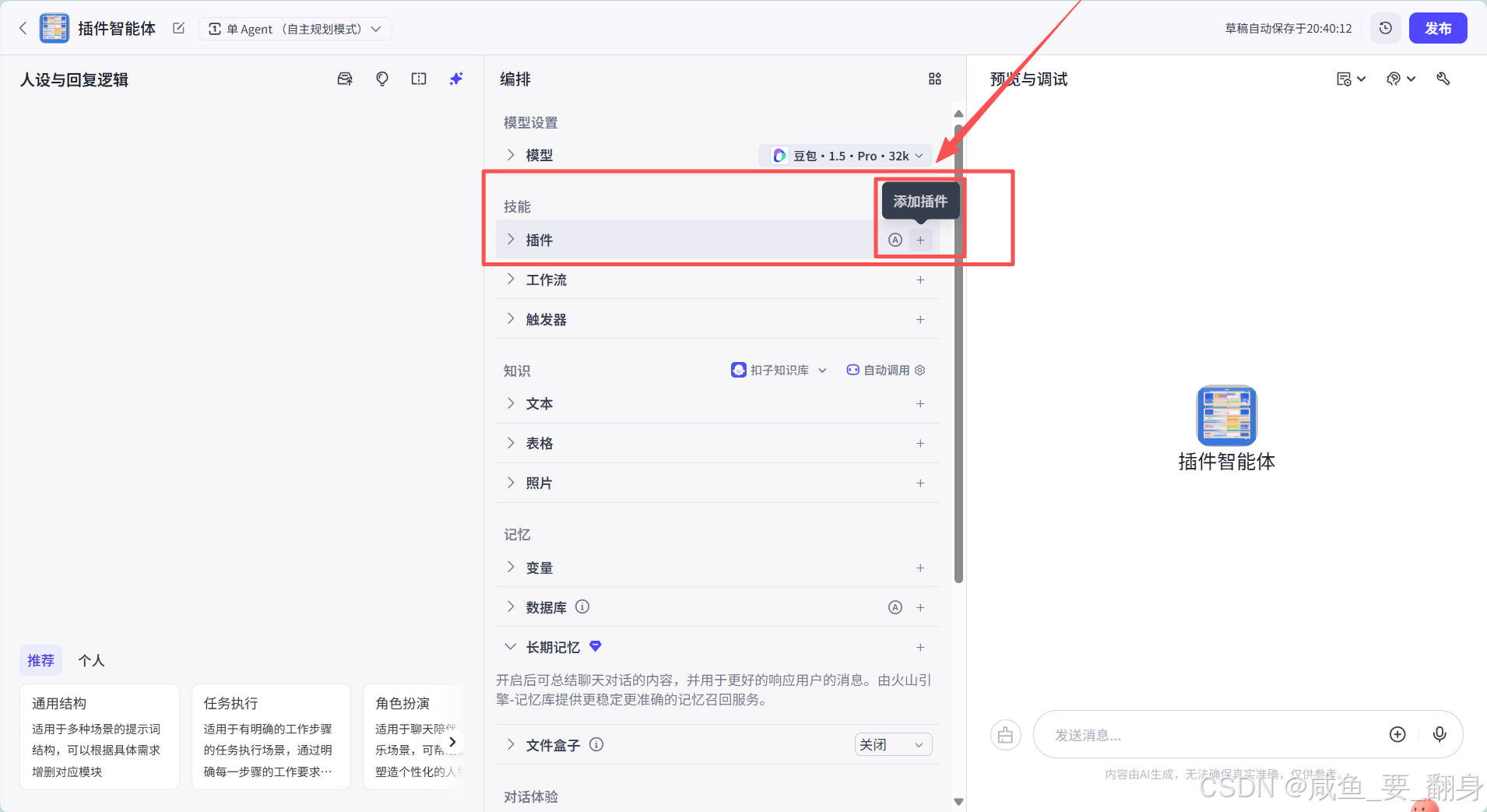The height and width of the screenshot is (812, 1487).
Task: Expand the 变量 section
Action: (x=511, y=567)
